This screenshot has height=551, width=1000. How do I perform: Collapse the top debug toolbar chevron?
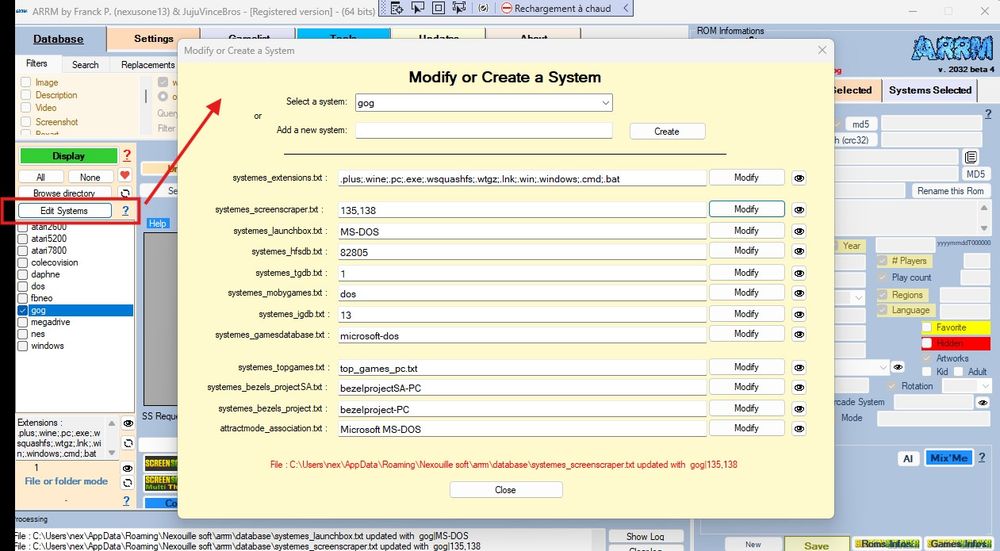pos(626,8)
